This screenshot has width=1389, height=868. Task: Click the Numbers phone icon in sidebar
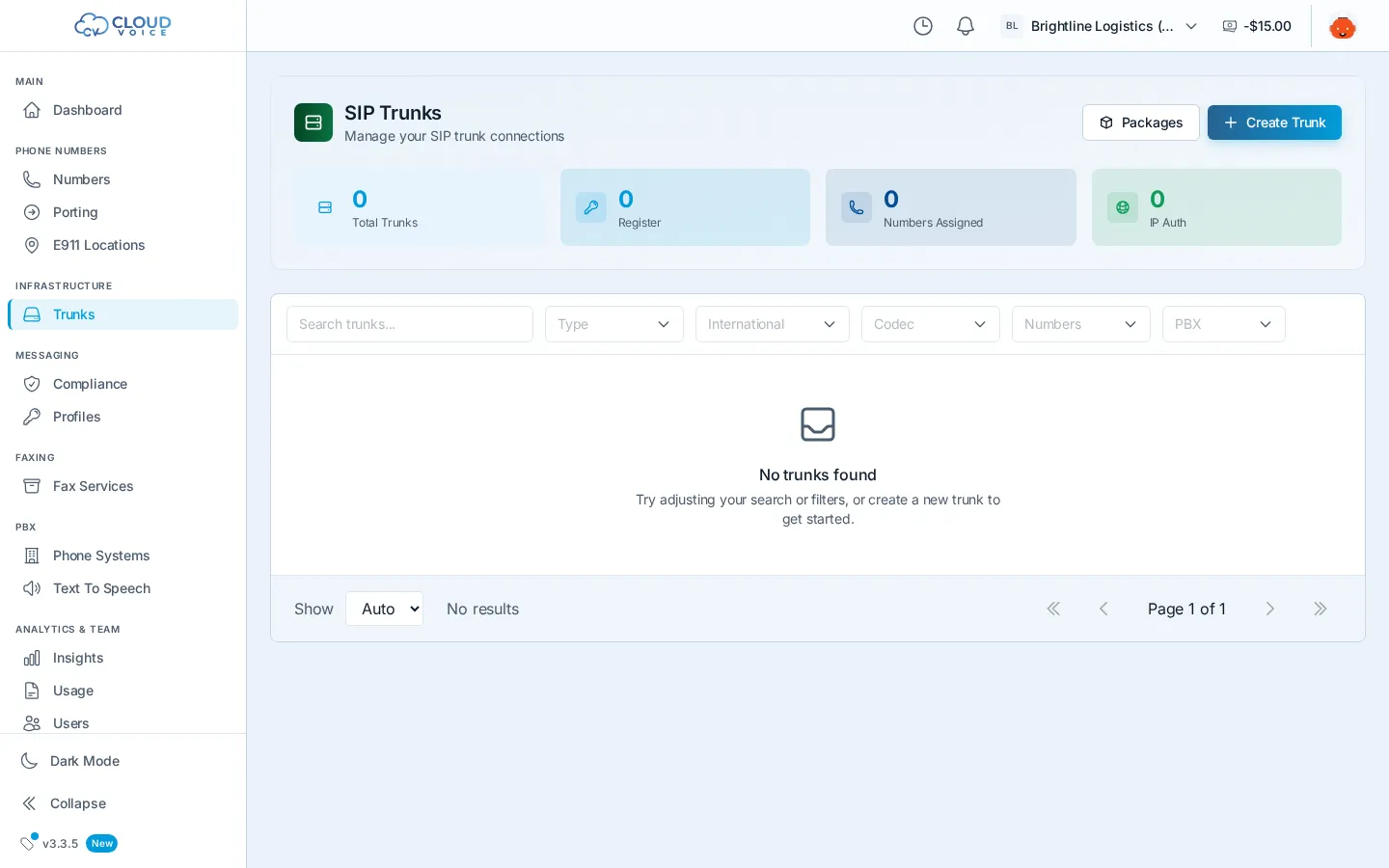(x=32, y=179)
